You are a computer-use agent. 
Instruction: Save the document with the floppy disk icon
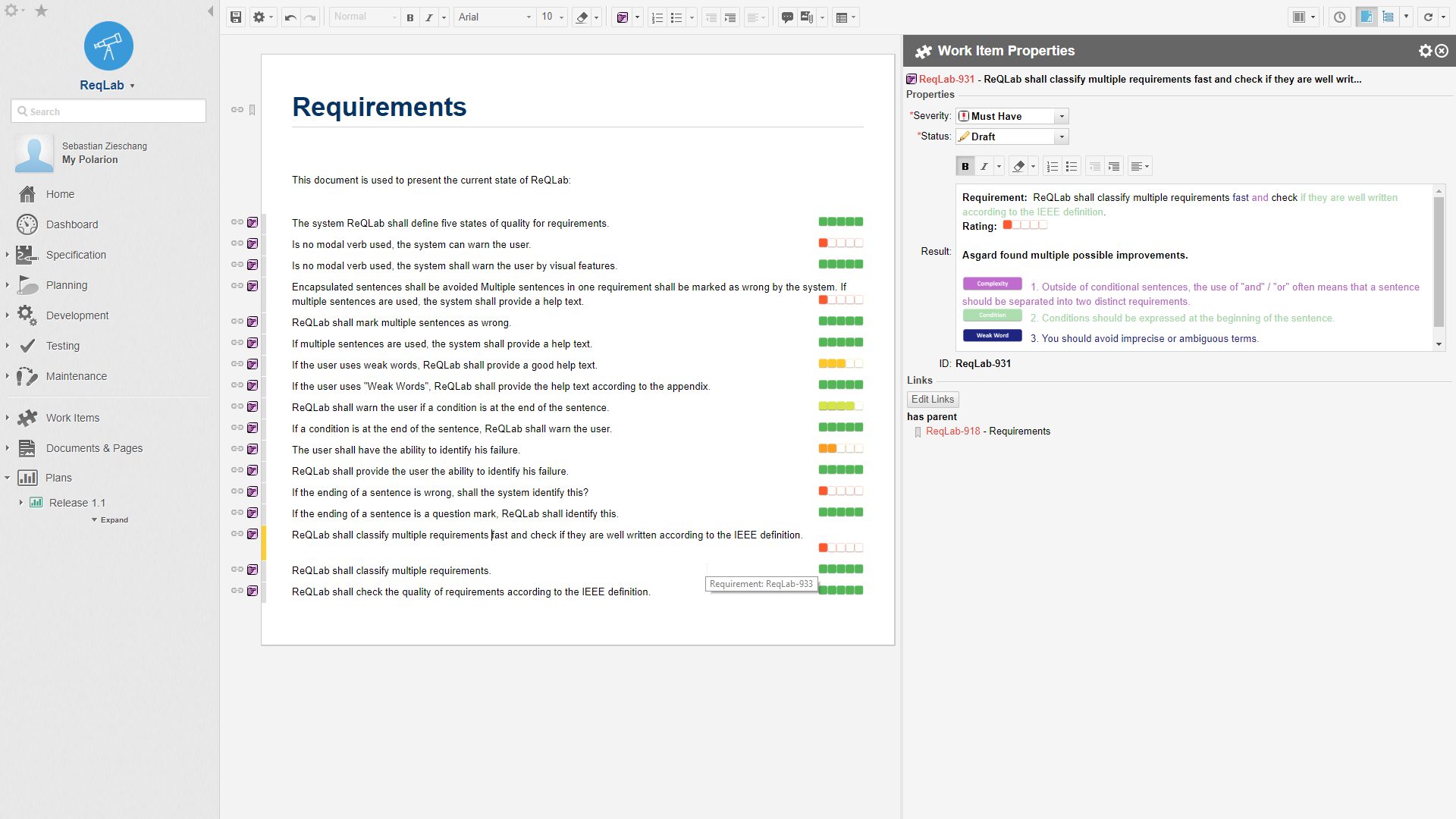pos(236,17)
